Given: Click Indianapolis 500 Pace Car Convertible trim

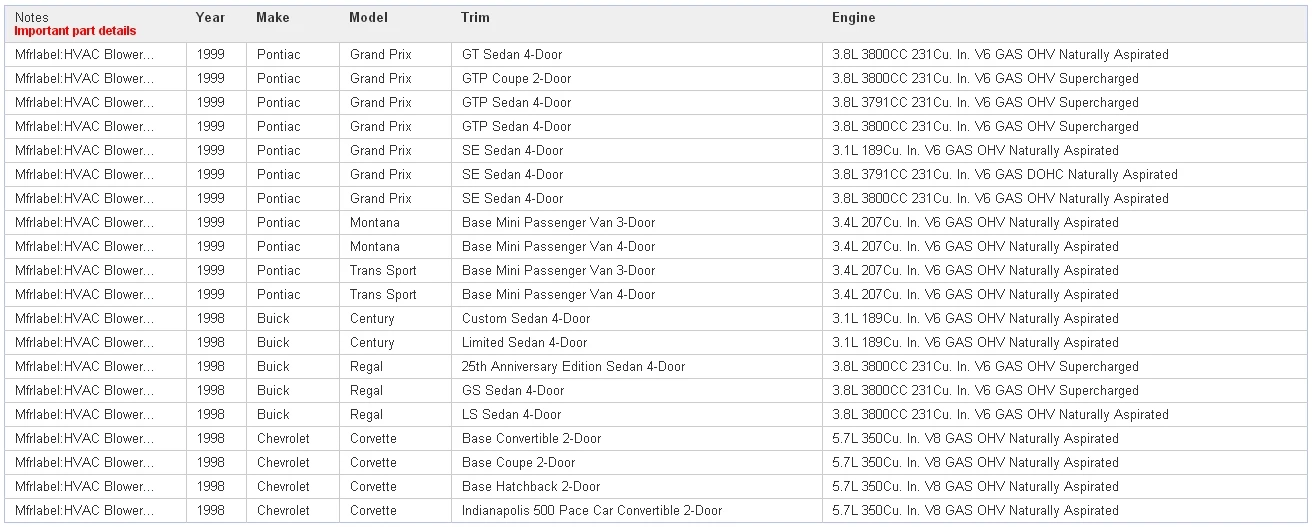Looking at the screenshot, I should click(591, 511).
